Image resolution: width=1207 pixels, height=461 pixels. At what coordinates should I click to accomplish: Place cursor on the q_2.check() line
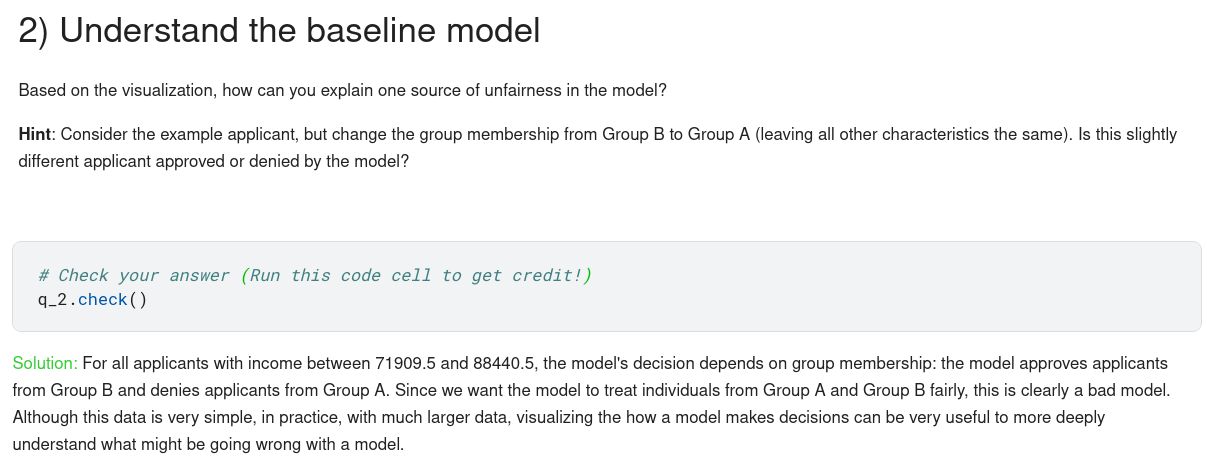click(x=92, y=300)
